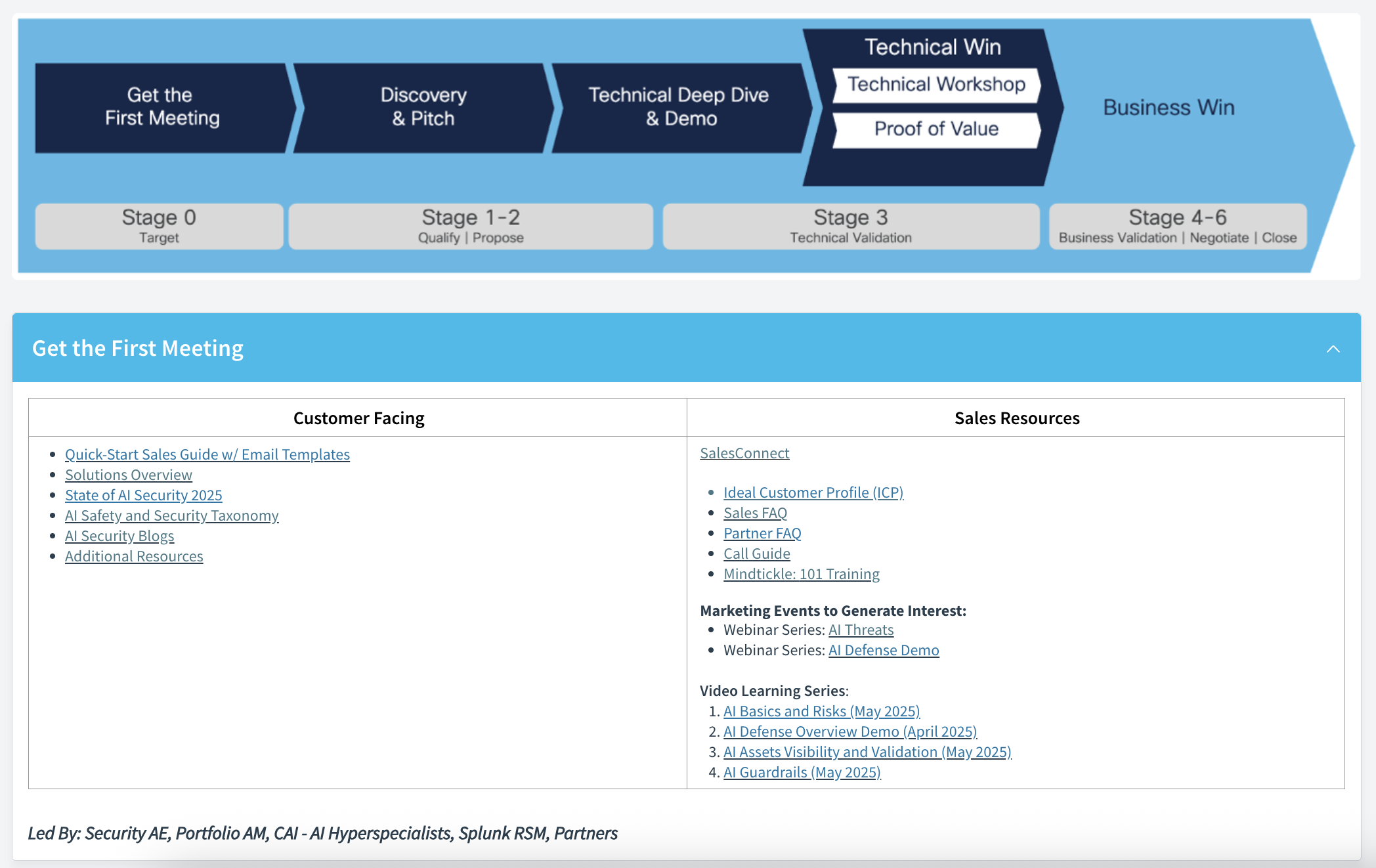
Task: Collapse the Get the First Meeting section
Action: click(1333, 349)
